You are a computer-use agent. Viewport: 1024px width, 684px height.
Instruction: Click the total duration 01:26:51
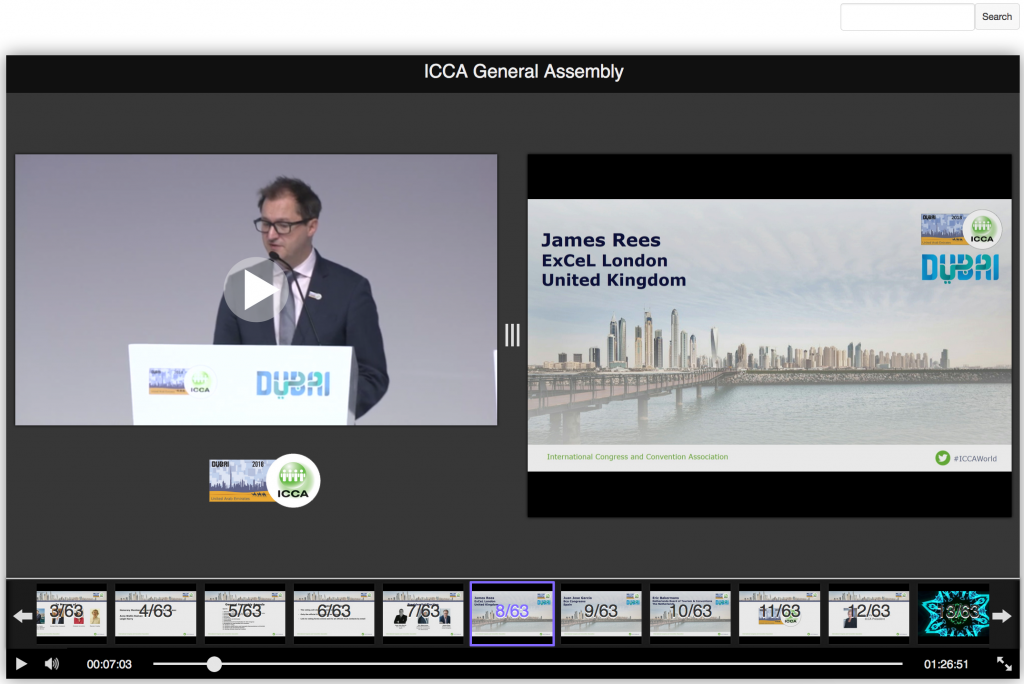coord(946,664)
